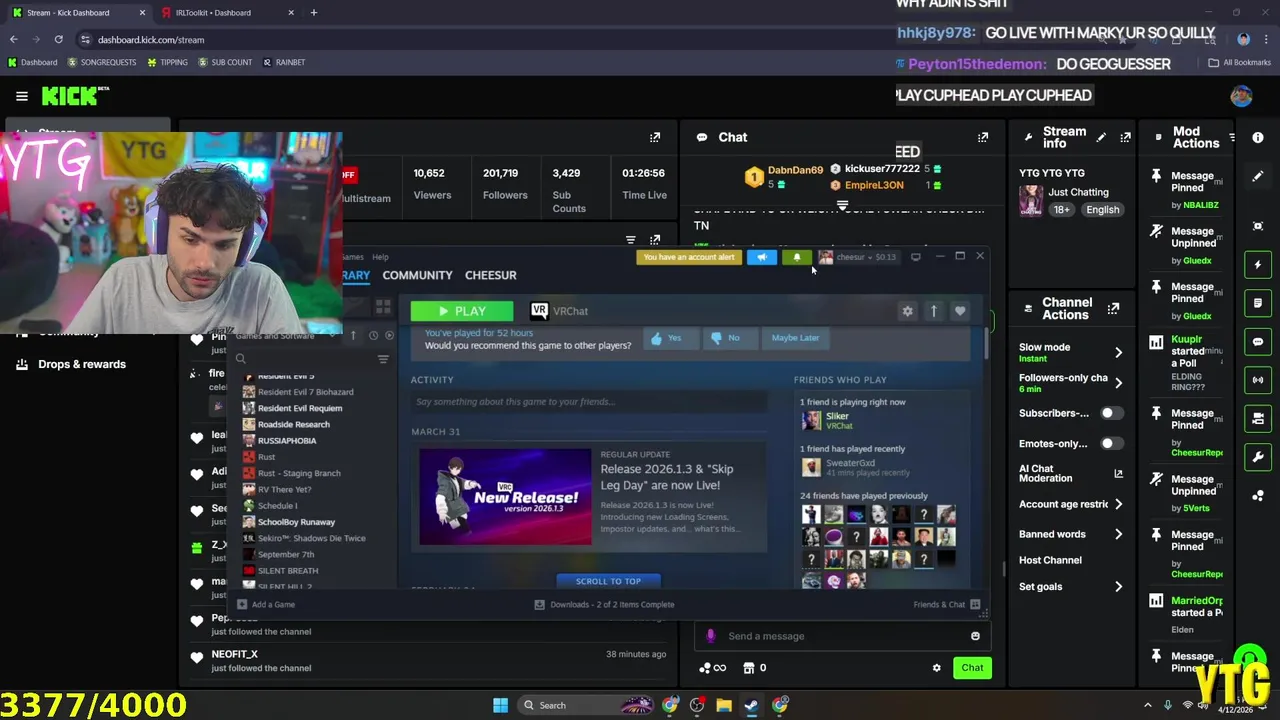The width and height of the screenshot is (1280, 720).
Task: Click the info icon in right sidebar
Action: pyautogui.click(x=1258, y=137)
